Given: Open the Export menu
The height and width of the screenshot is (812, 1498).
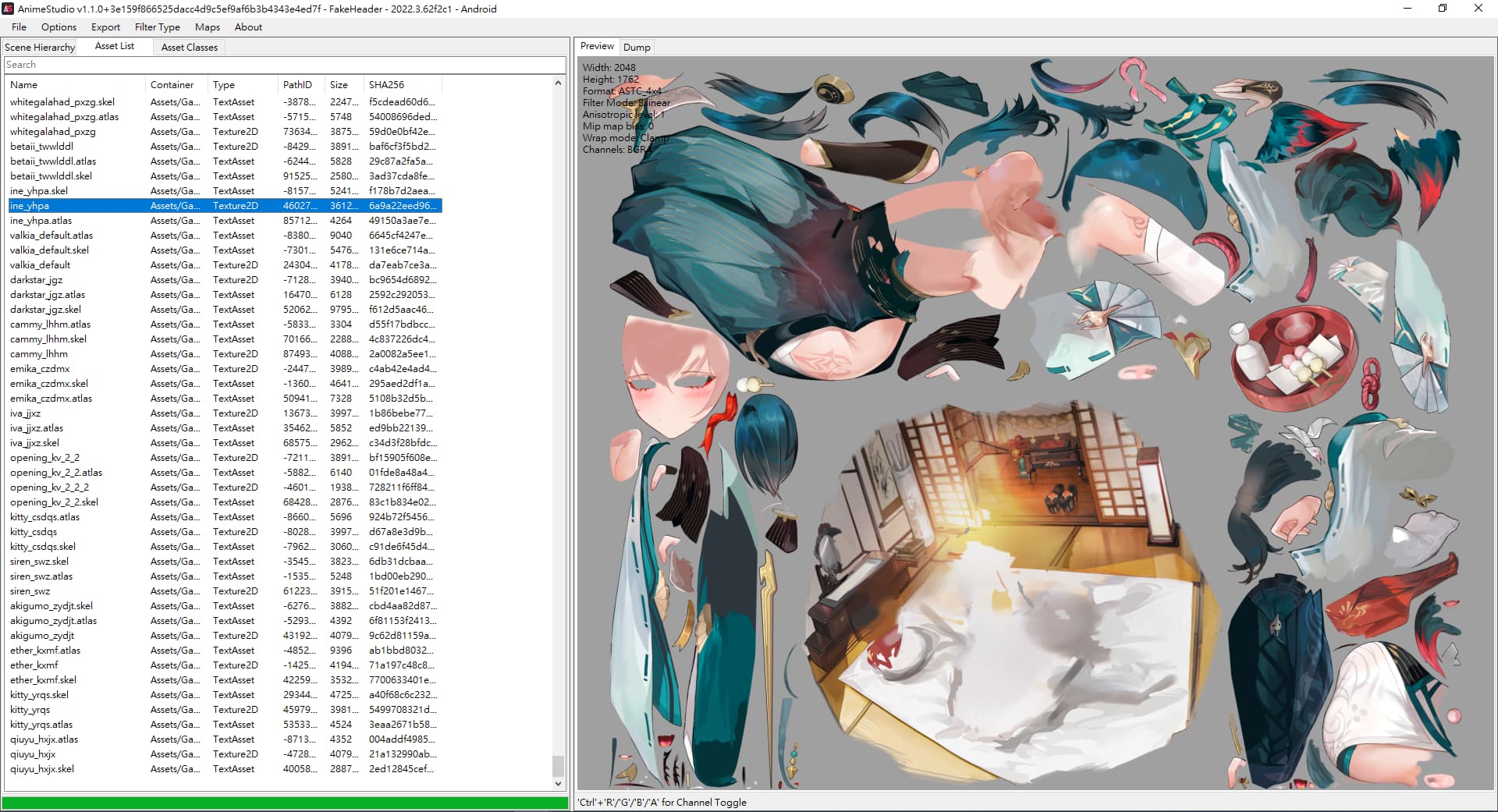Looking at the screenshot, I should pos(105,27).
